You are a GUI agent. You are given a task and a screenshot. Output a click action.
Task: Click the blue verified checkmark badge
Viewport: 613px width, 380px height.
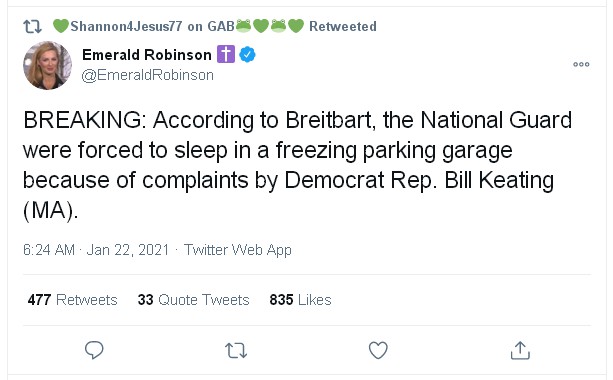247,54
